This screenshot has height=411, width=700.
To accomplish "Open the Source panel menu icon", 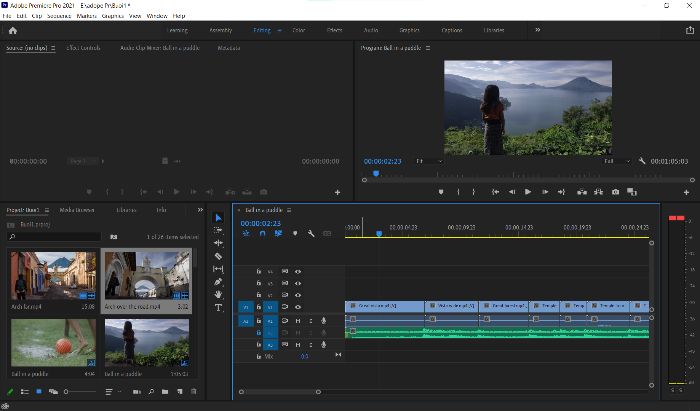I will point(53,48).
